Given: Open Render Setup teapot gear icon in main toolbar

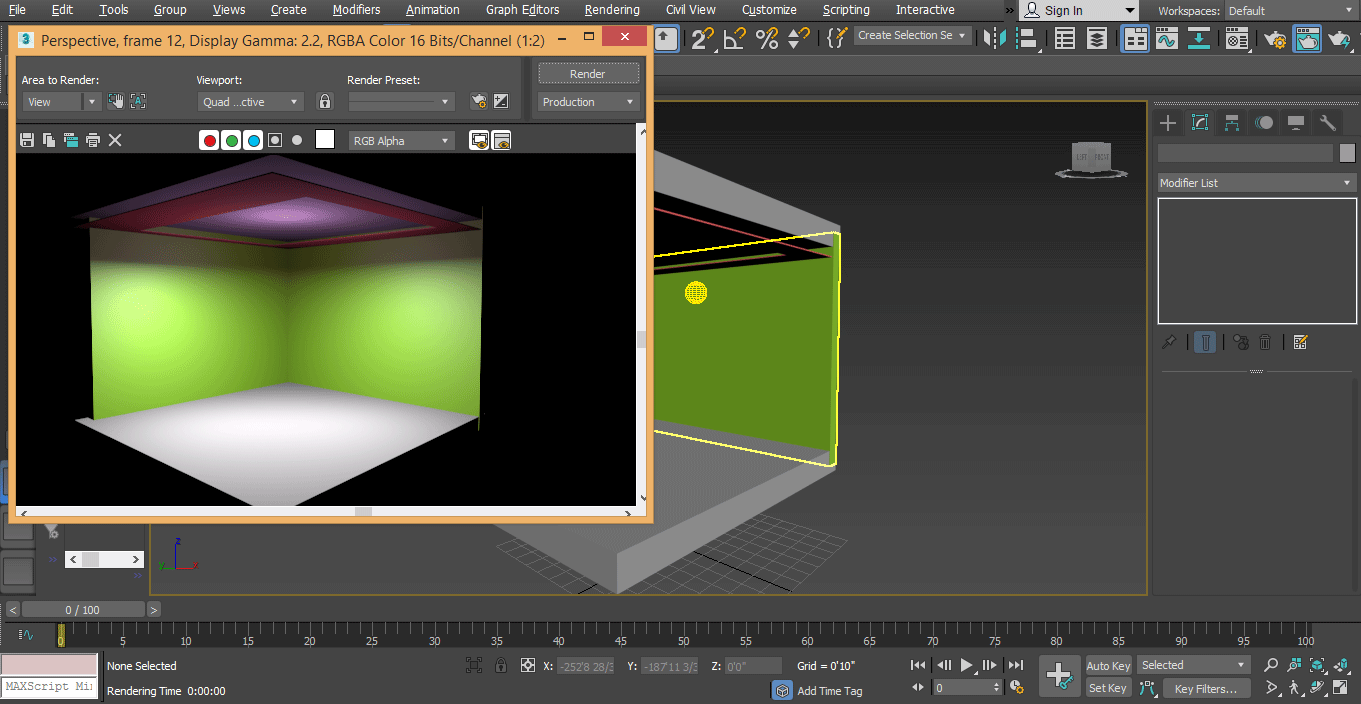Looking at the screenshot, I should [1275, 39].
